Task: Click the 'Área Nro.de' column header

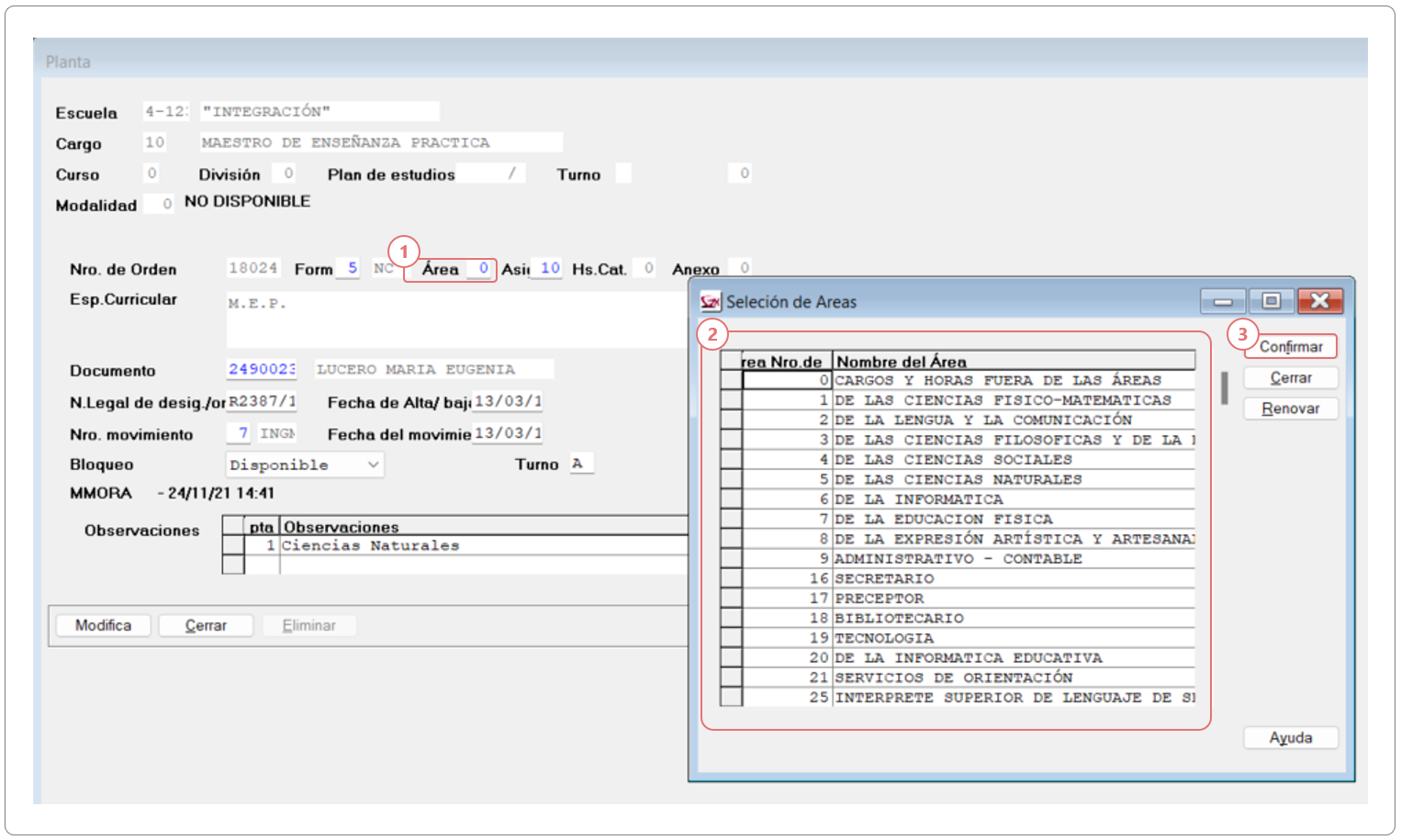Action: point(787,361)
